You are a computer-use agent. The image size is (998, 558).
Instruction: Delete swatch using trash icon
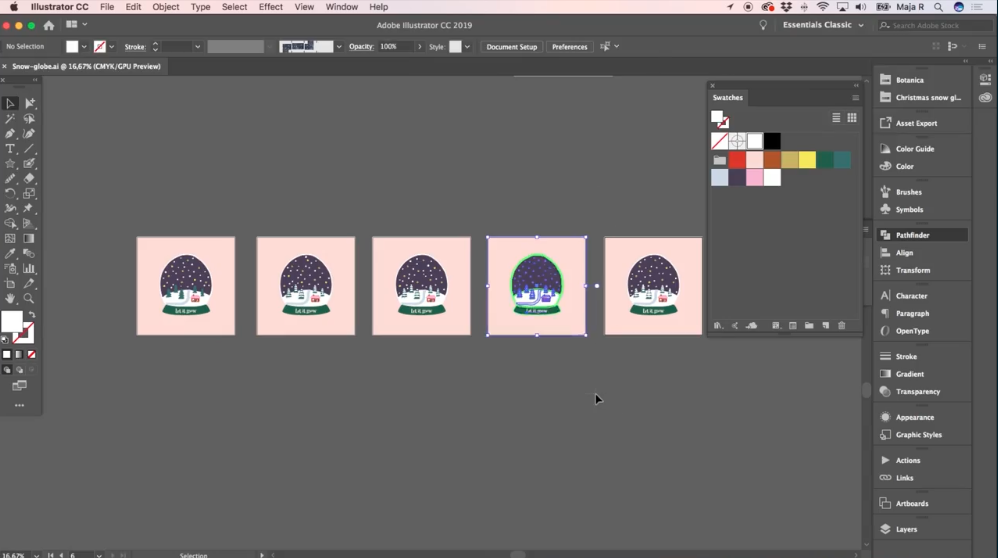(x=841, y=326)
